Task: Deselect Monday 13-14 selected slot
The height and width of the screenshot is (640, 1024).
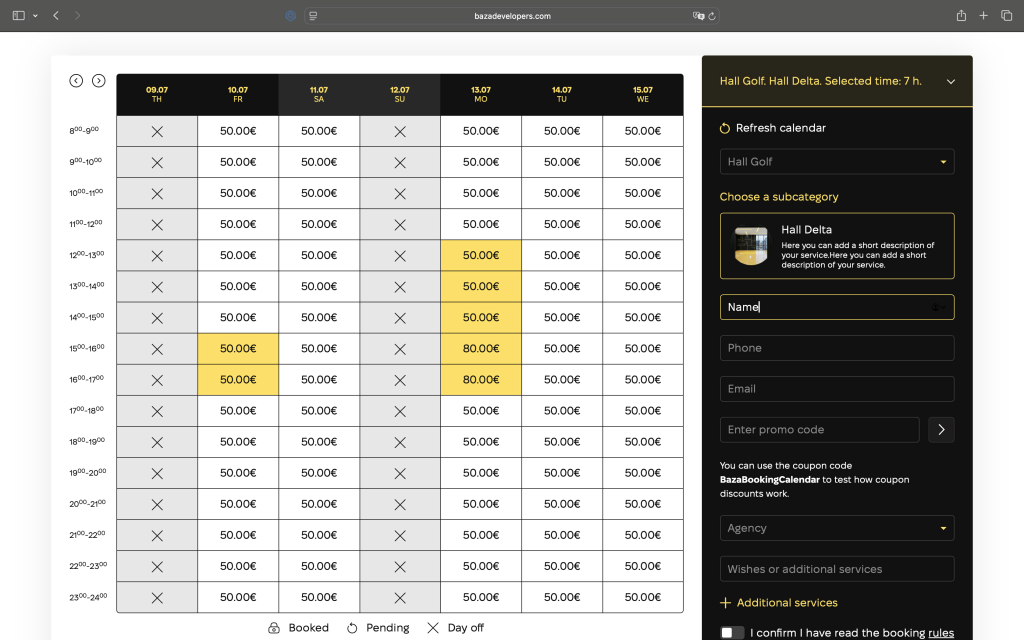Action: (x=481, y=287)
